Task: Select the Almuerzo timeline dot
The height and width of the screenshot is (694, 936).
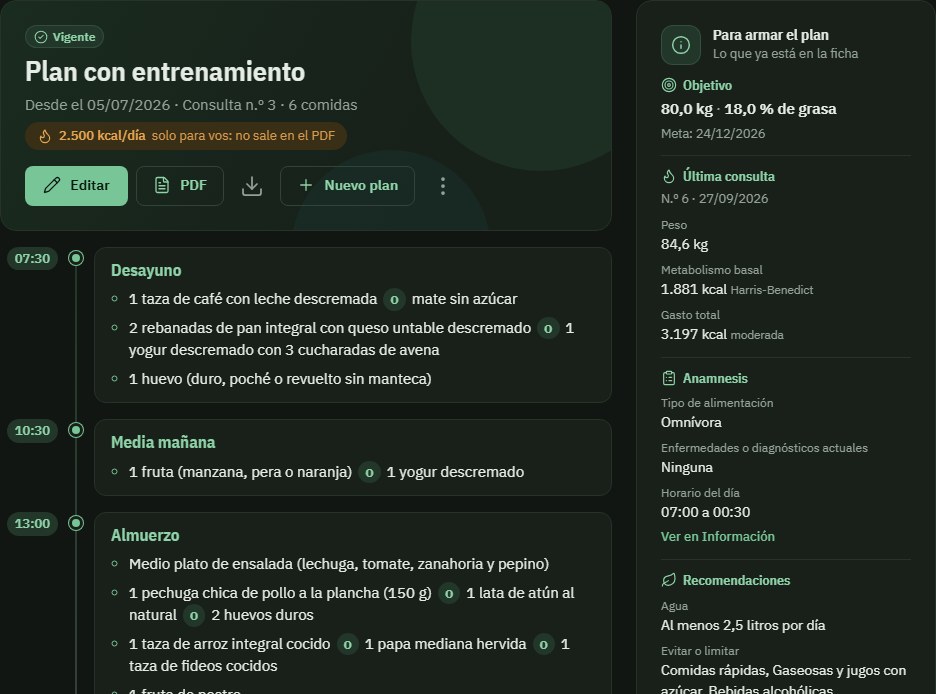Action: pyautogui.click(x=76, y=523)
